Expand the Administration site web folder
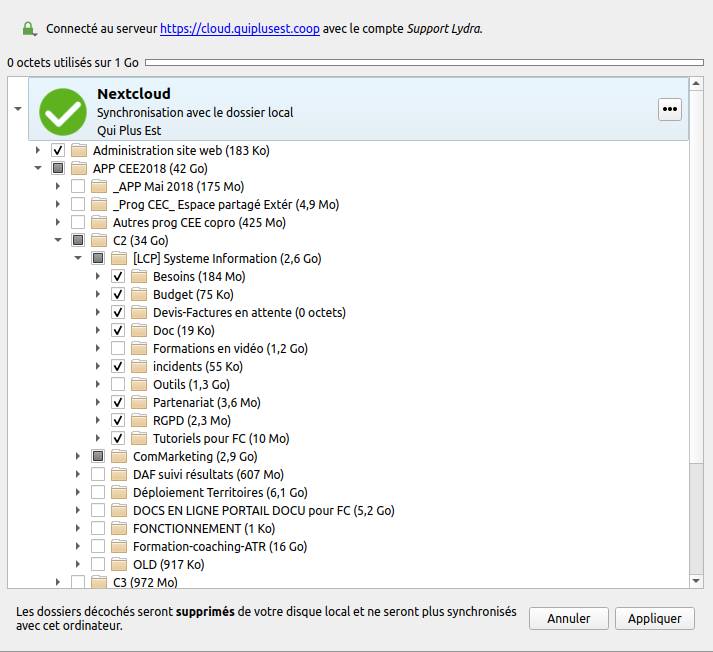 pos(38,150)
